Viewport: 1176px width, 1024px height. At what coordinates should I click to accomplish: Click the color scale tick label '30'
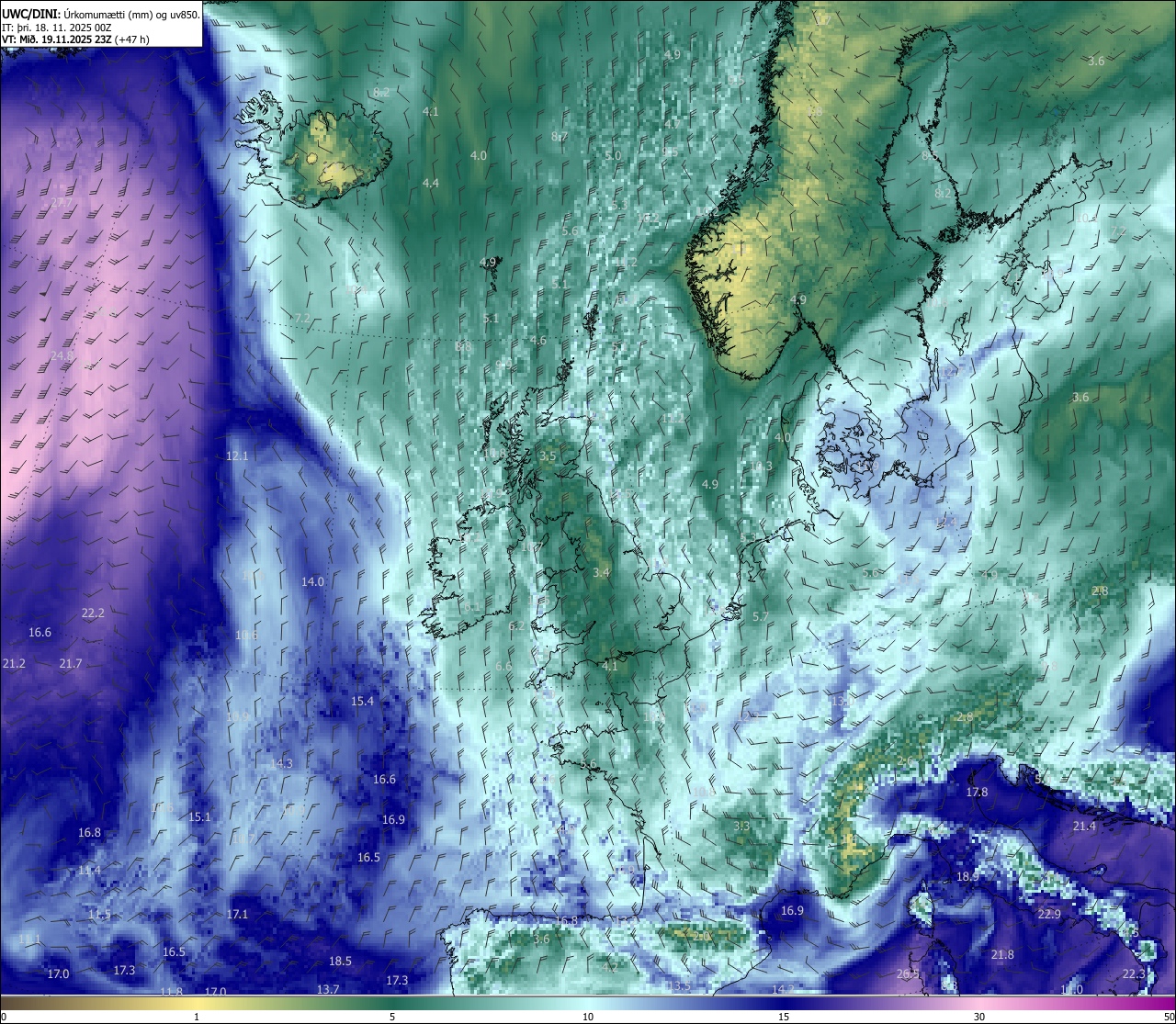[979, 1017]
